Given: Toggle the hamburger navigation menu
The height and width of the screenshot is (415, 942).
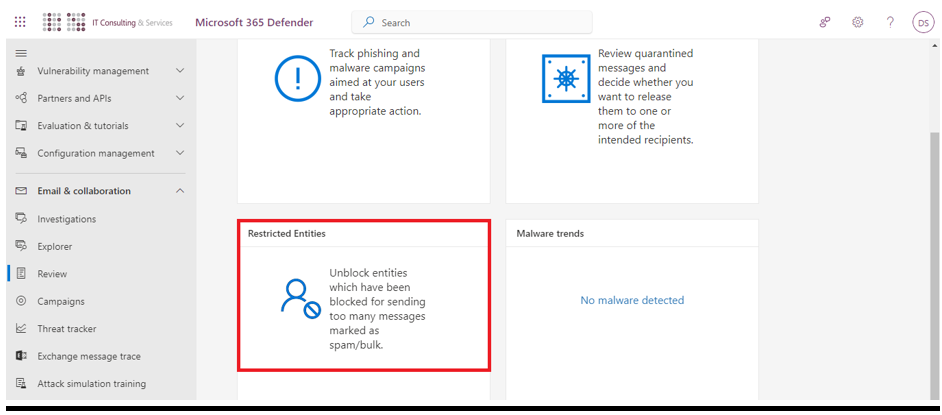Looking at the screenshot, I should [x=21, y=53].
